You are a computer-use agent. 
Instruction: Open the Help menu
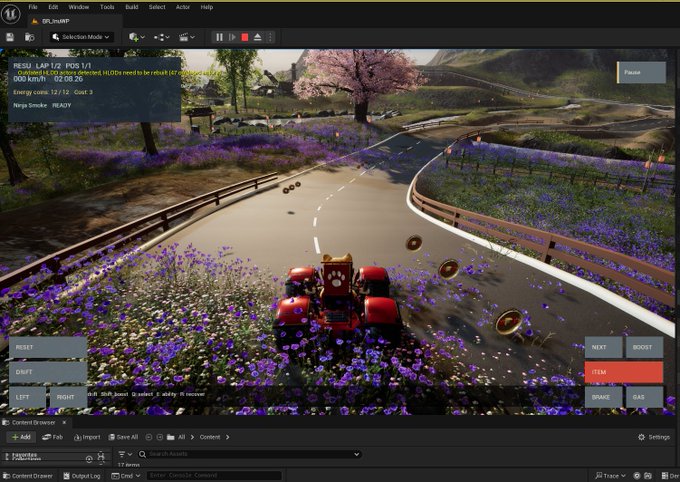pos(207,7)
